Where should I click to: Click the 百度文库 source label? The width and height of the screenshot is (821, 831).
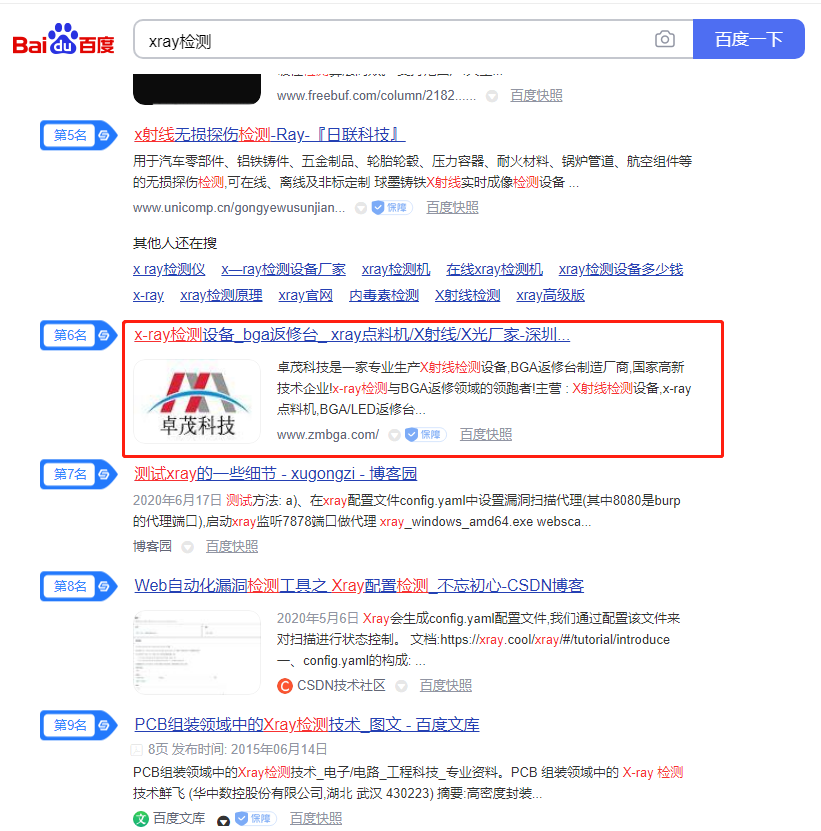tap(179, 818)
